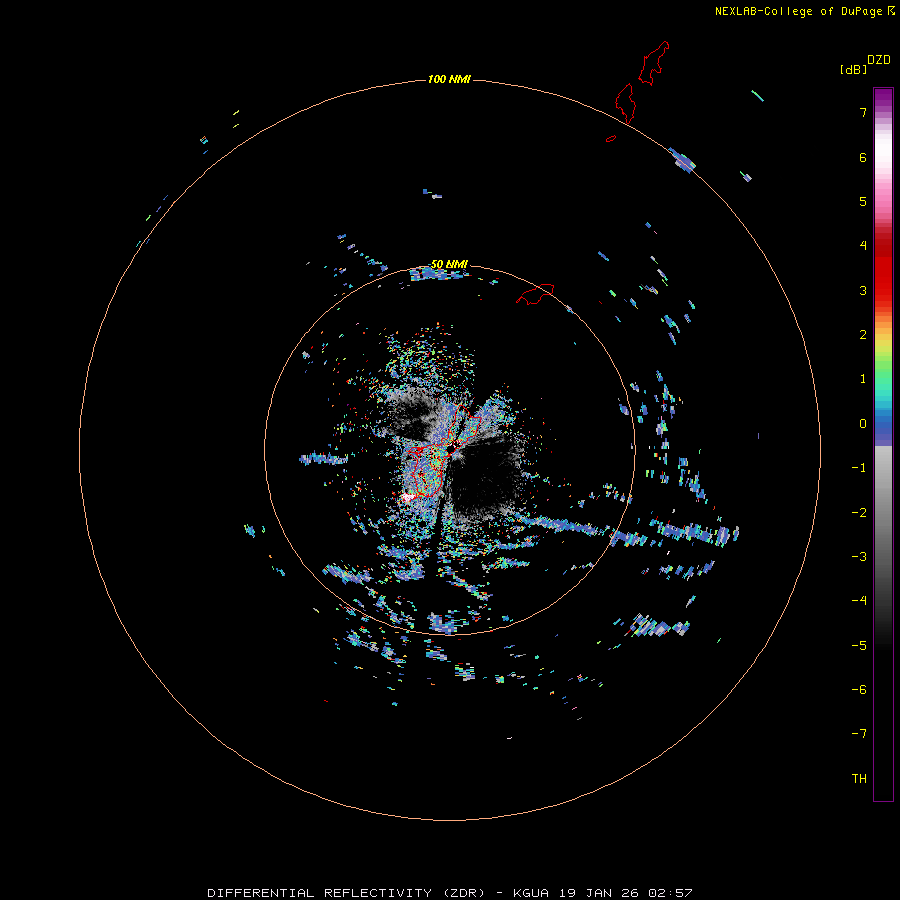Click the legend value 4
Screen dimensions: 900x900
point(863,246)
